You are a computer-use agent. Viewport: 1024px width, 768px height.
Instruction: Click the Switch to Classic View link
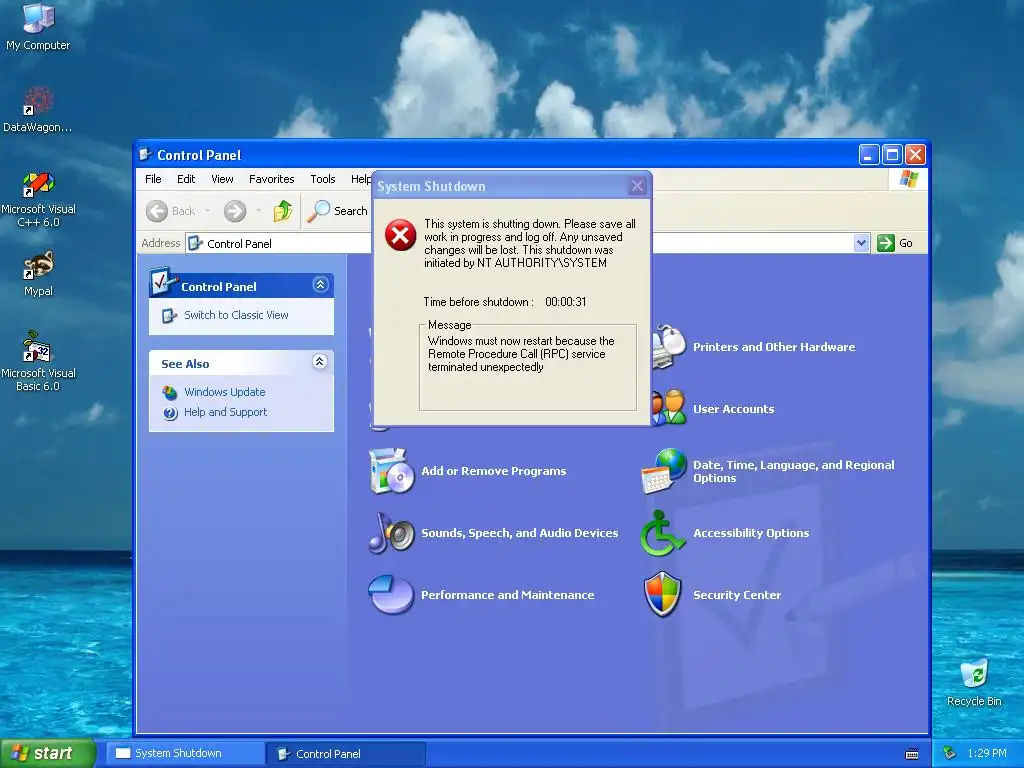pos(236,315)
